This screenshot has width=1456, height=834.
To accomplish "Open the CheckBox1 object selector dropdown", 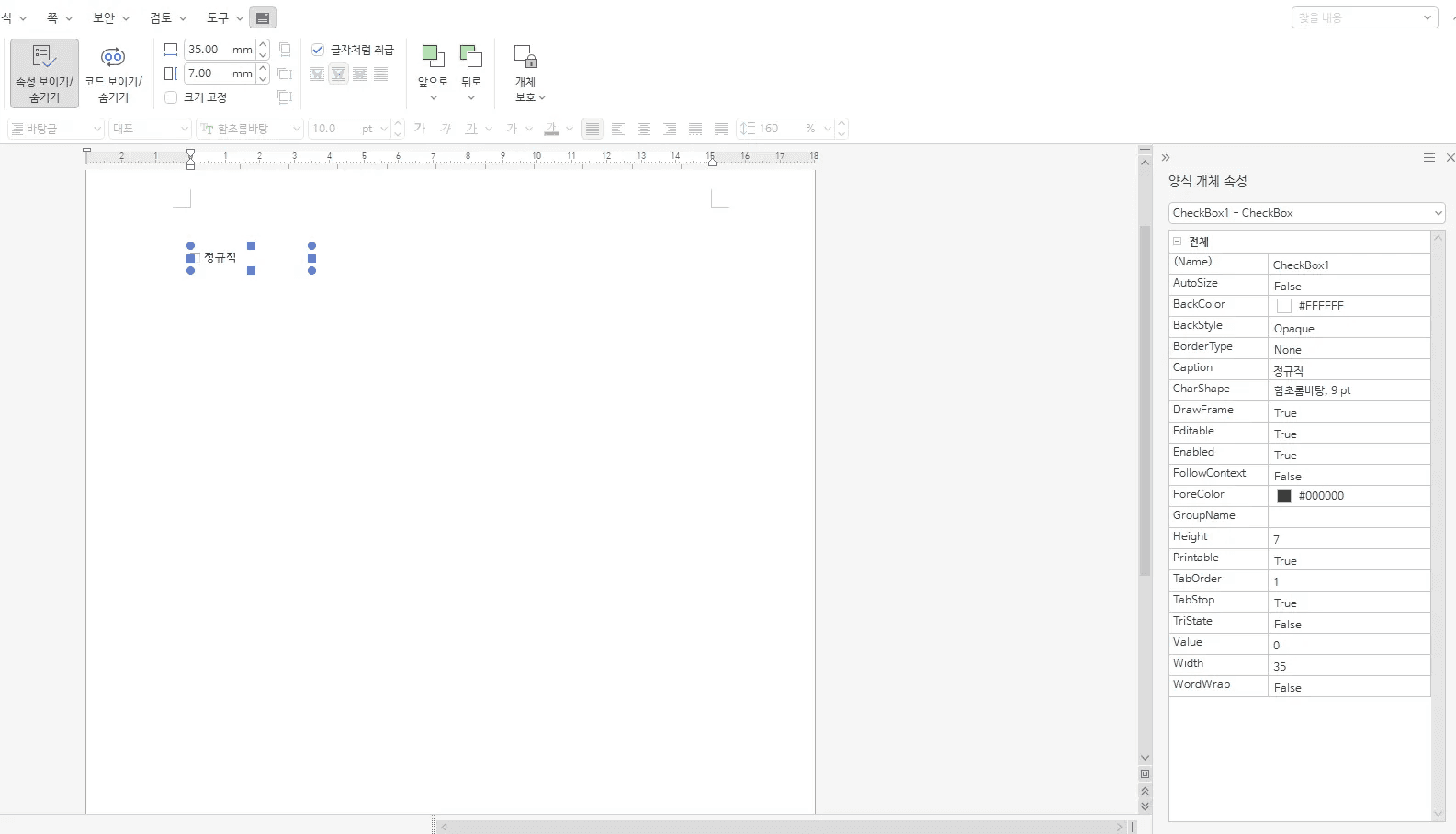I will click(1438, 213).
